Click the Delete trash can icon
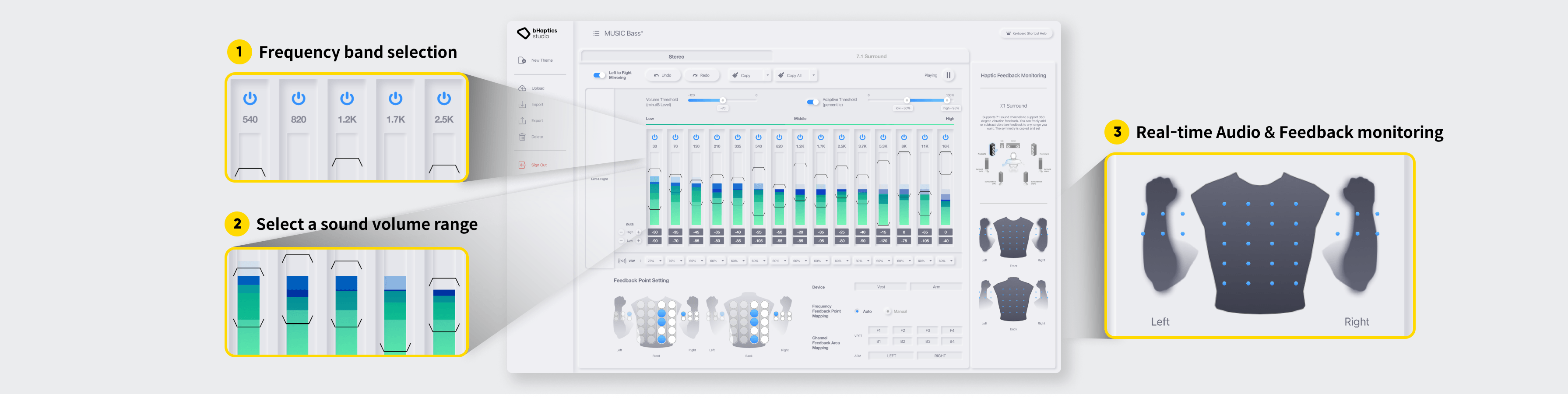The width and height of the screenshot is (1568, 398). click(x=522, y=137)
